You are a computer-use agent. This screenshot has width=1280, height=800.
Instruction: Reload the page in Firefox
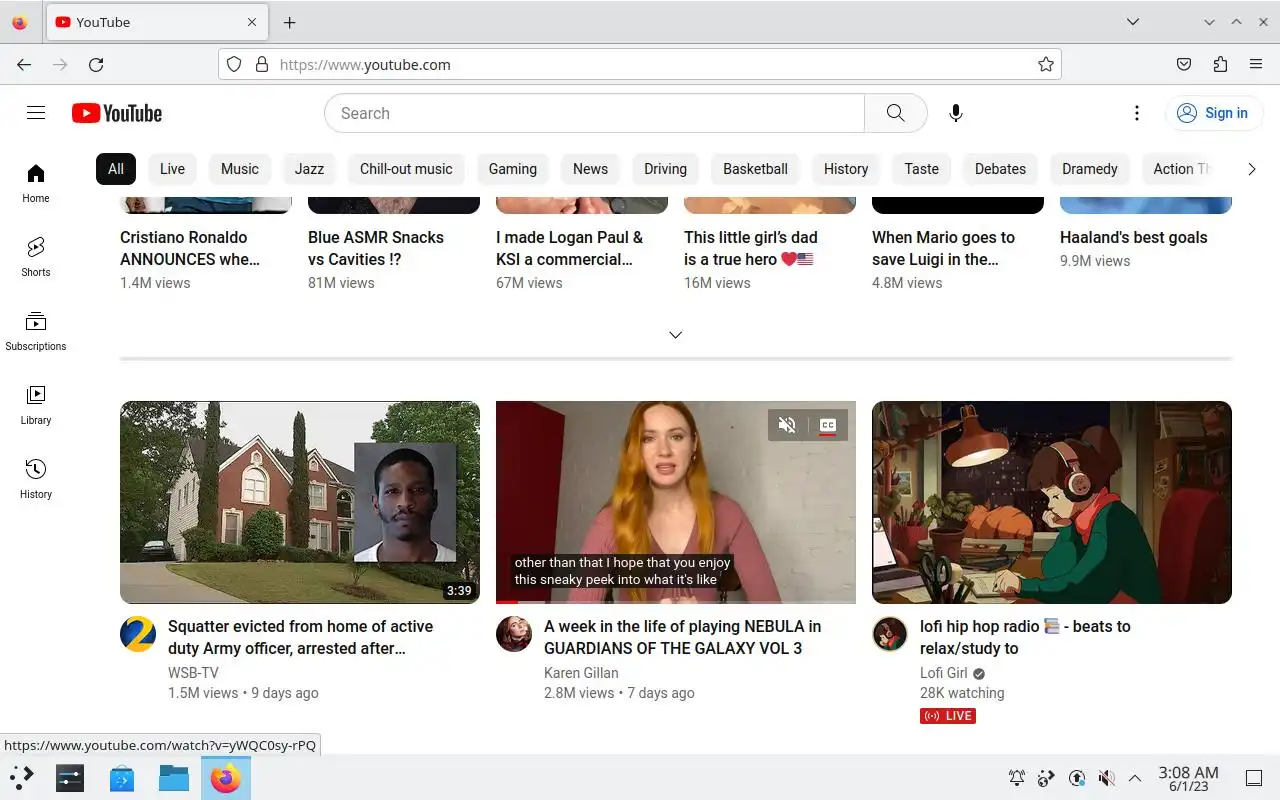96,64
